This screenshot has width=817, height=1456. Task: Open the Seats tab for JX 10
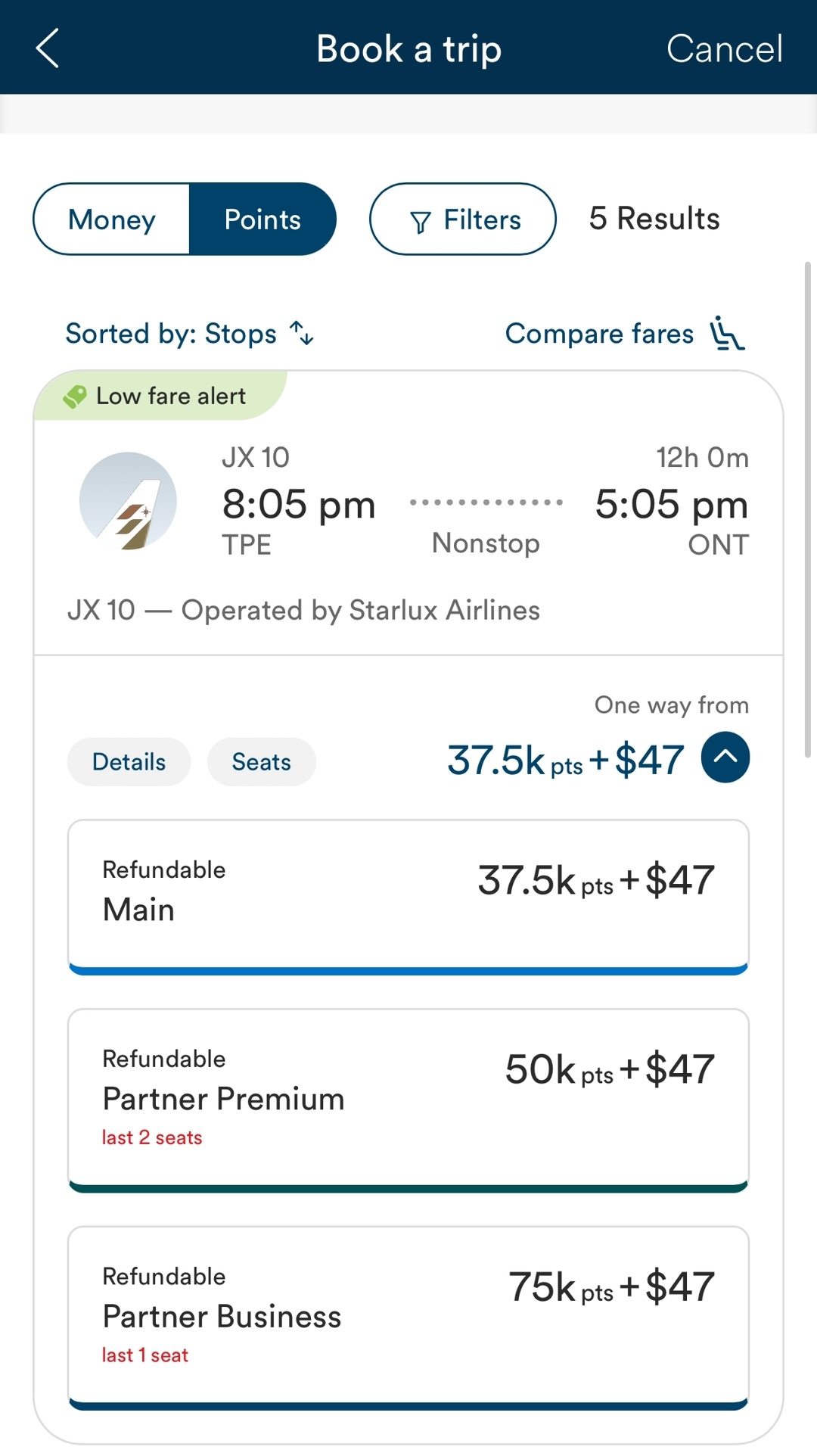click(x=261, y=762)
